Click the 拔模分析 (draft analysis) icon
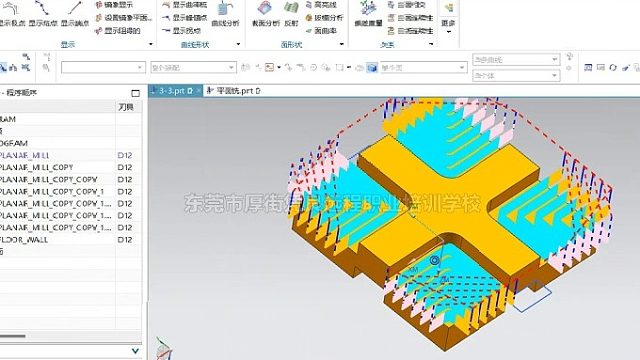Screen dimensions: 640x360 pos(309,18)
